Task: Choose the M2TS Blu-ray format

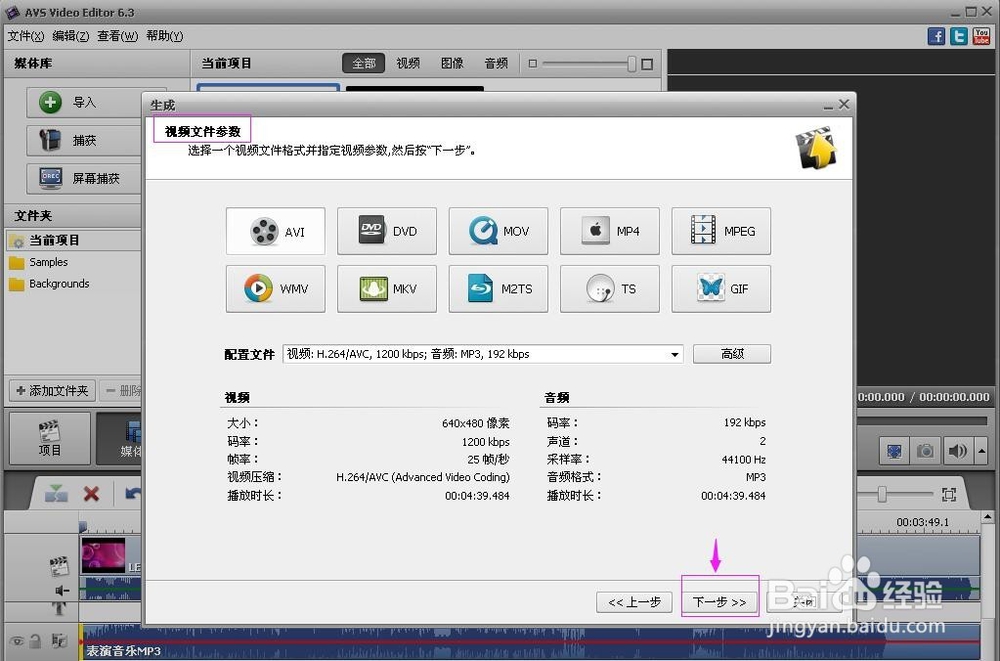Action: (498, 289)
